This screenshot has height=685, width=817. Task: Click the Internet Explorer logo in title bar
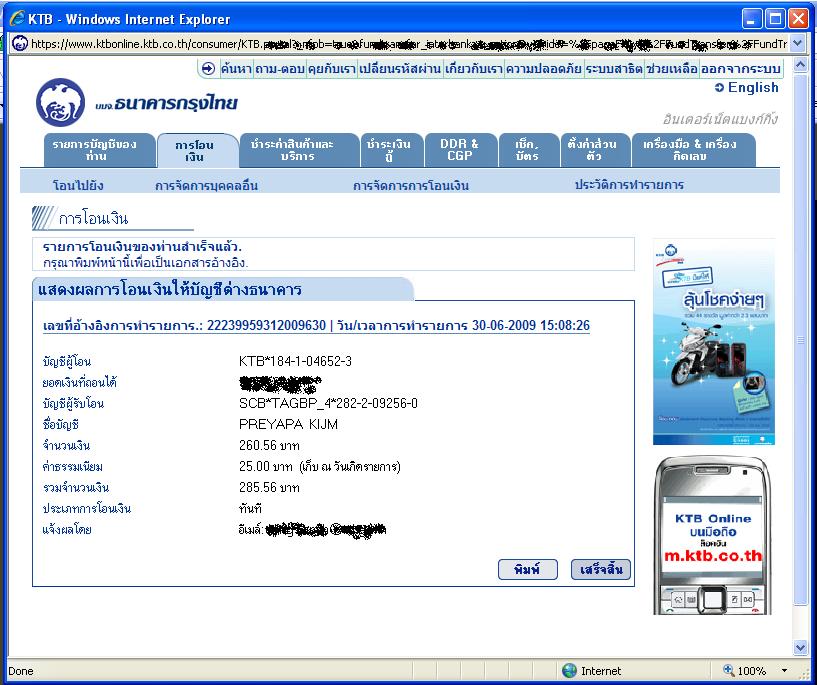click(x=17, y=19)
